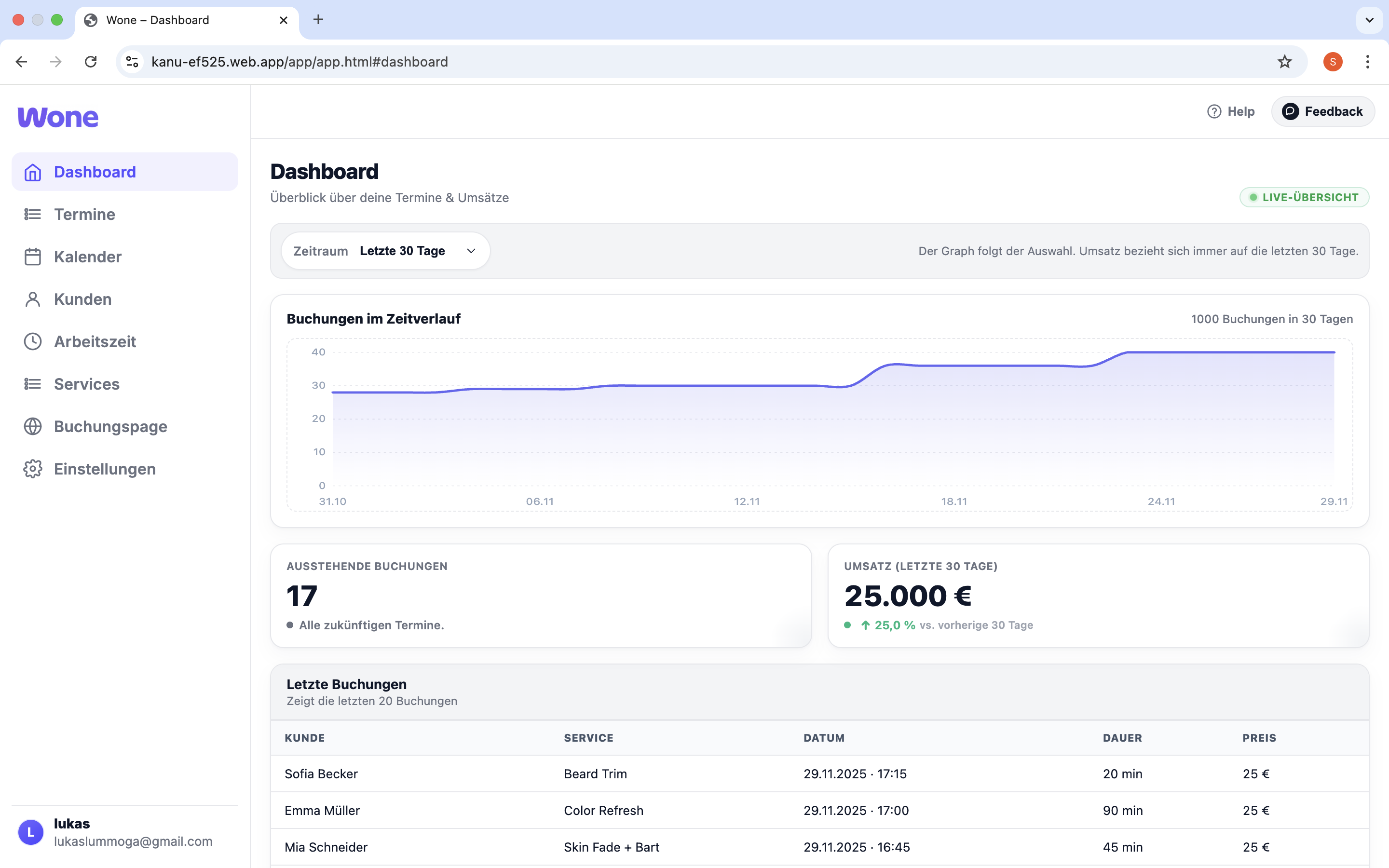Viewport: 1389px width, 868px height.
Task: Click the Feedback button
Action: click(1322, 111)
